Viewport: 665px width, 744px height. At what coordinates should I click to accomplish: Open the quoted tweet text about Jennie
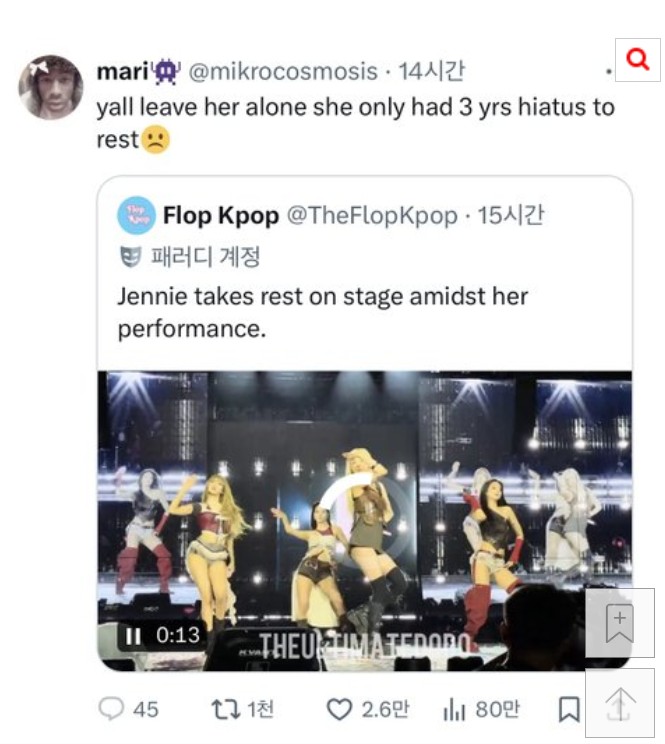pos(323,312)
